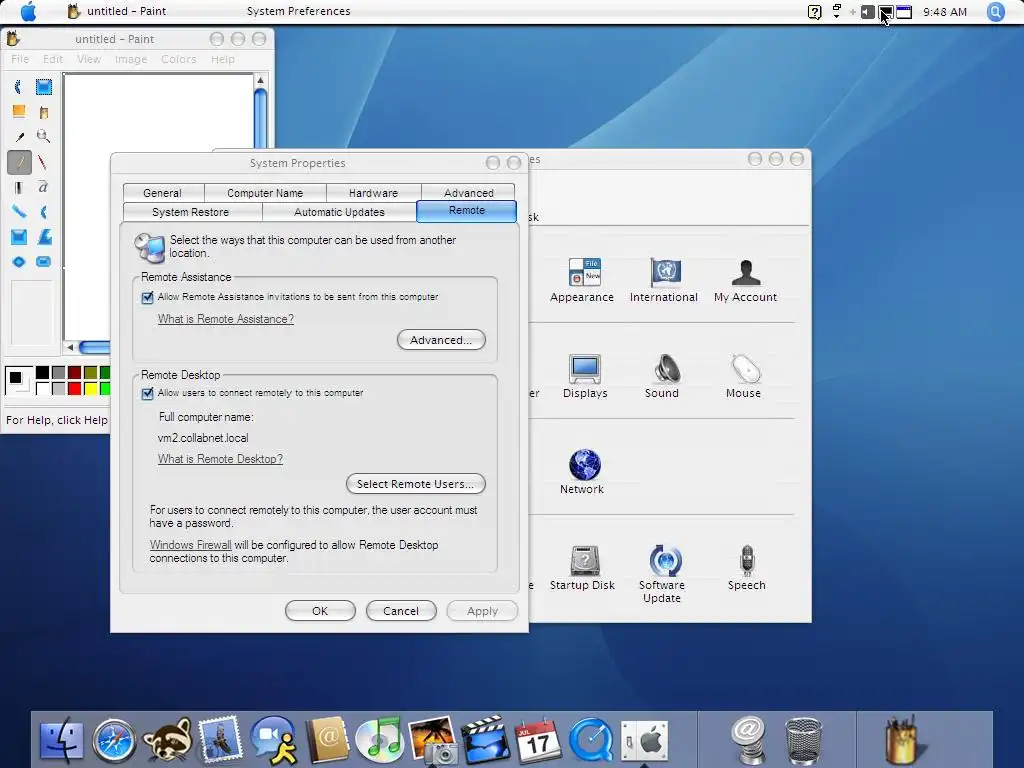The image size is (1024, 768).
Task: Select the Free-Form Select tool in Paint
Action: click(18, 87)
